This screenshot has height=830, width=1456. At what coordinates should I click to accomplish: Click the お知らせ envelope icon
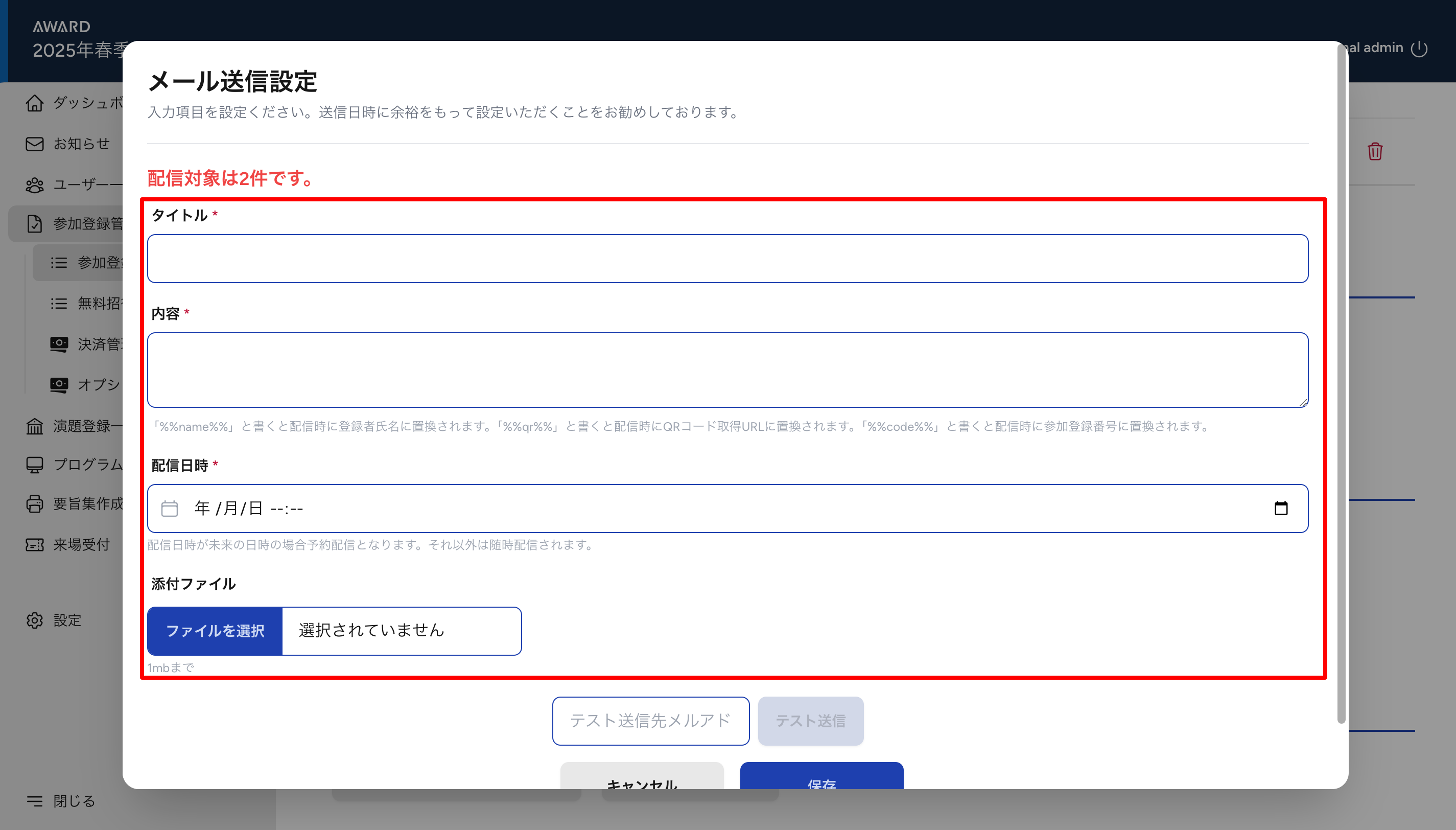[35, 144]
